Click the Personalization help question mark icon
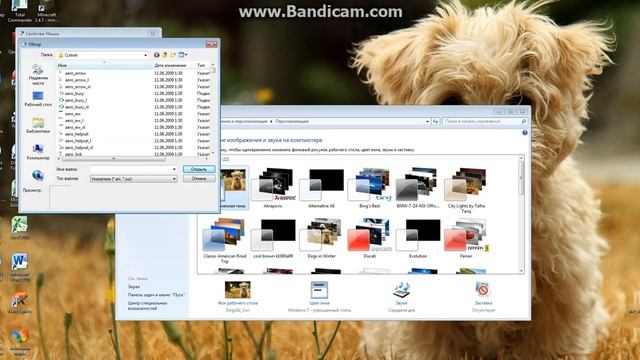Screen dimensions: 640x360 [x=524, y=133]
